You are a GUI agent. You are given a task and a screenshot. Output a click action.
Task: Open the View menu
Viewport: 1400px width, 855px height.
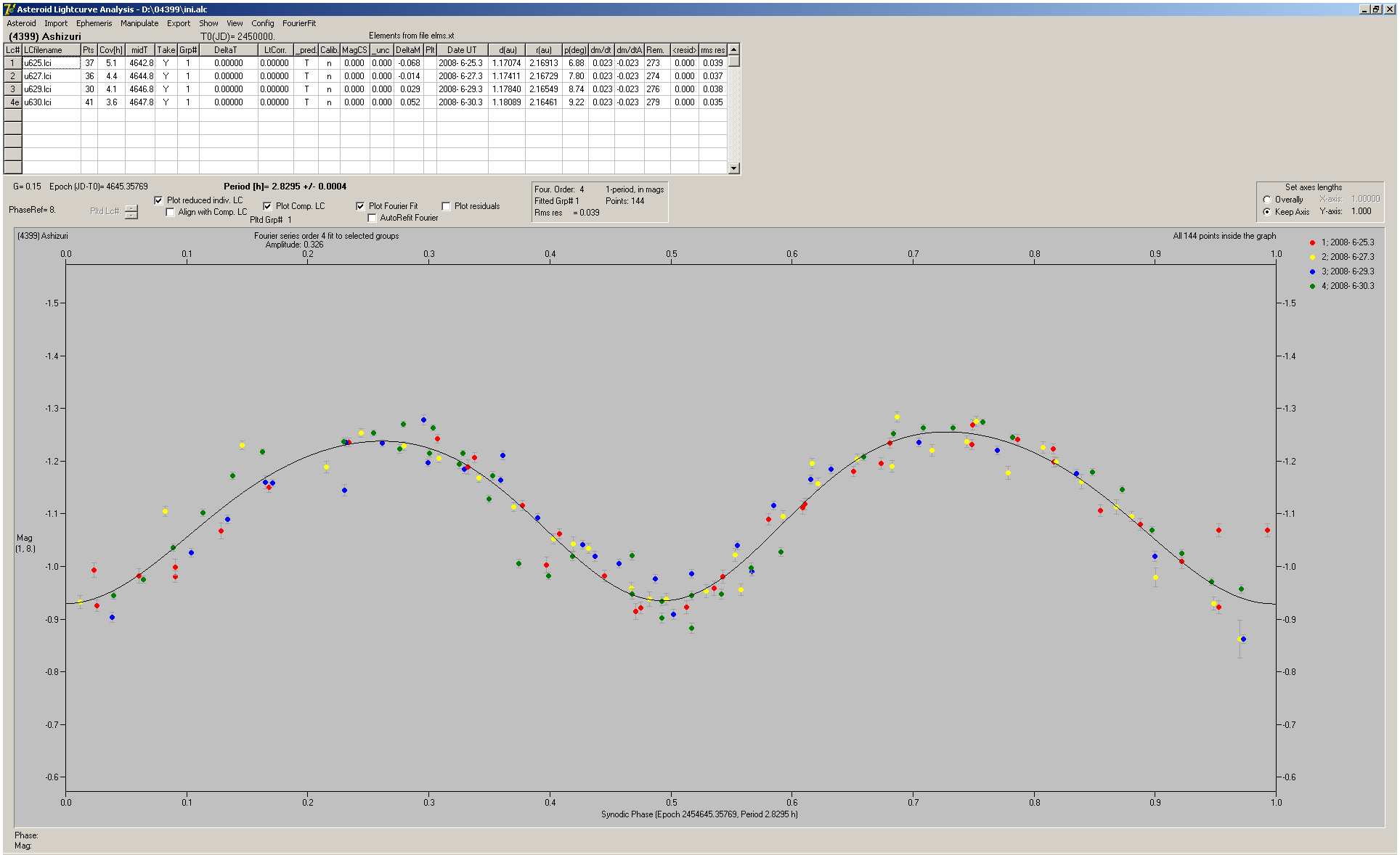[x=235, y=23]
